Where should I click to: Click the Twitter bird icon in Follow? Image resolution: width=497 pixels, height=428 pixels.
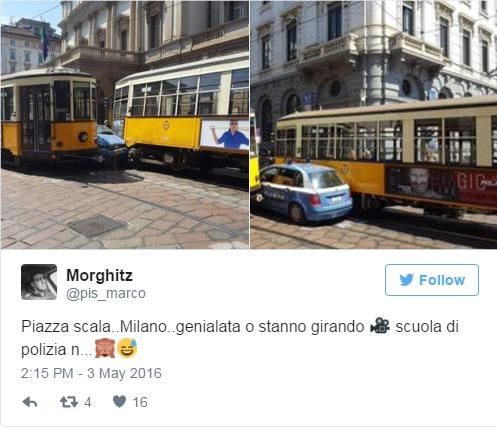tap(407, 280)
